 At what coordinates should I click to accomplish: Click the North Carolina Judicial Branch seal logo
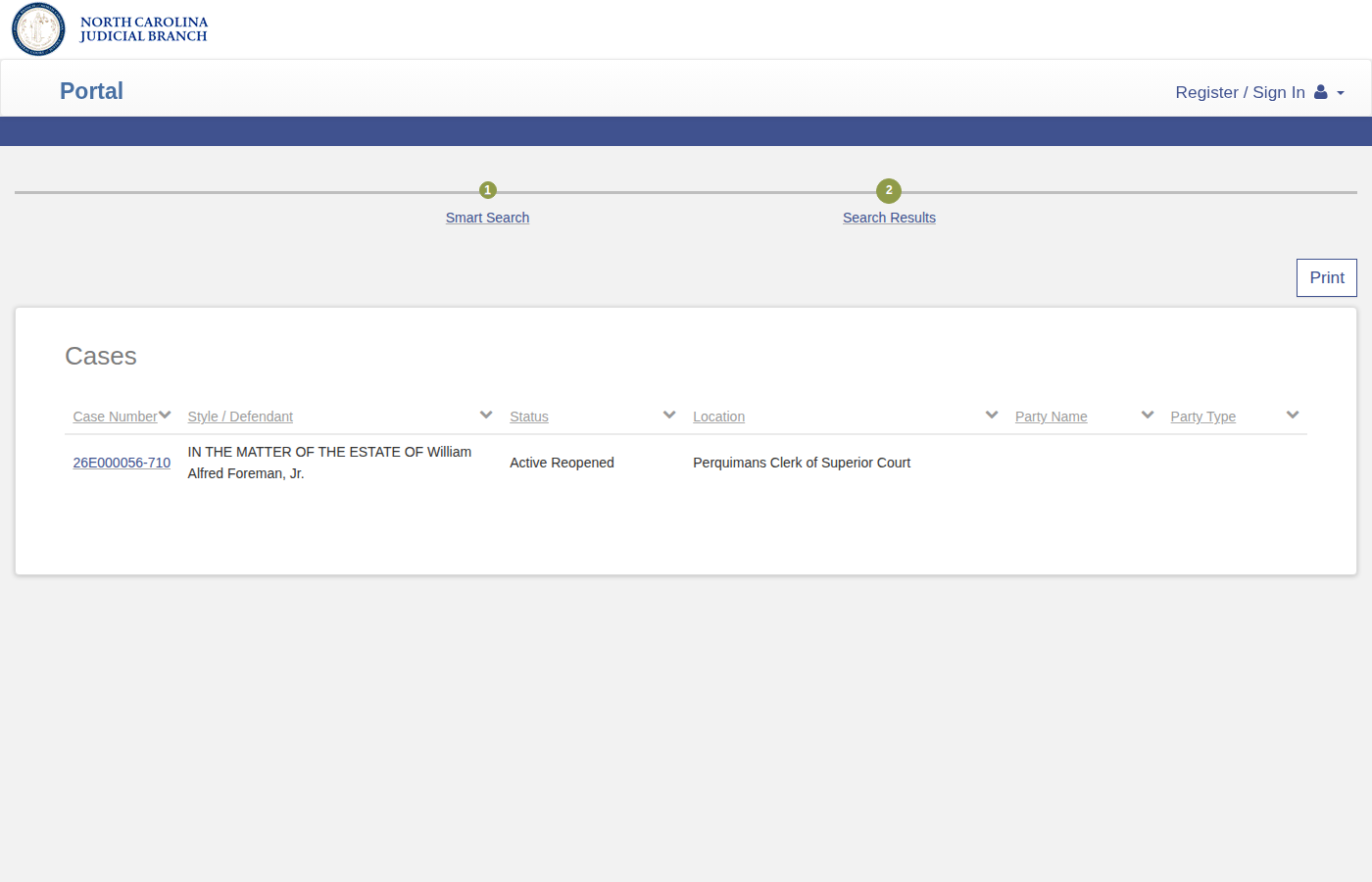[x=38, y=29]
